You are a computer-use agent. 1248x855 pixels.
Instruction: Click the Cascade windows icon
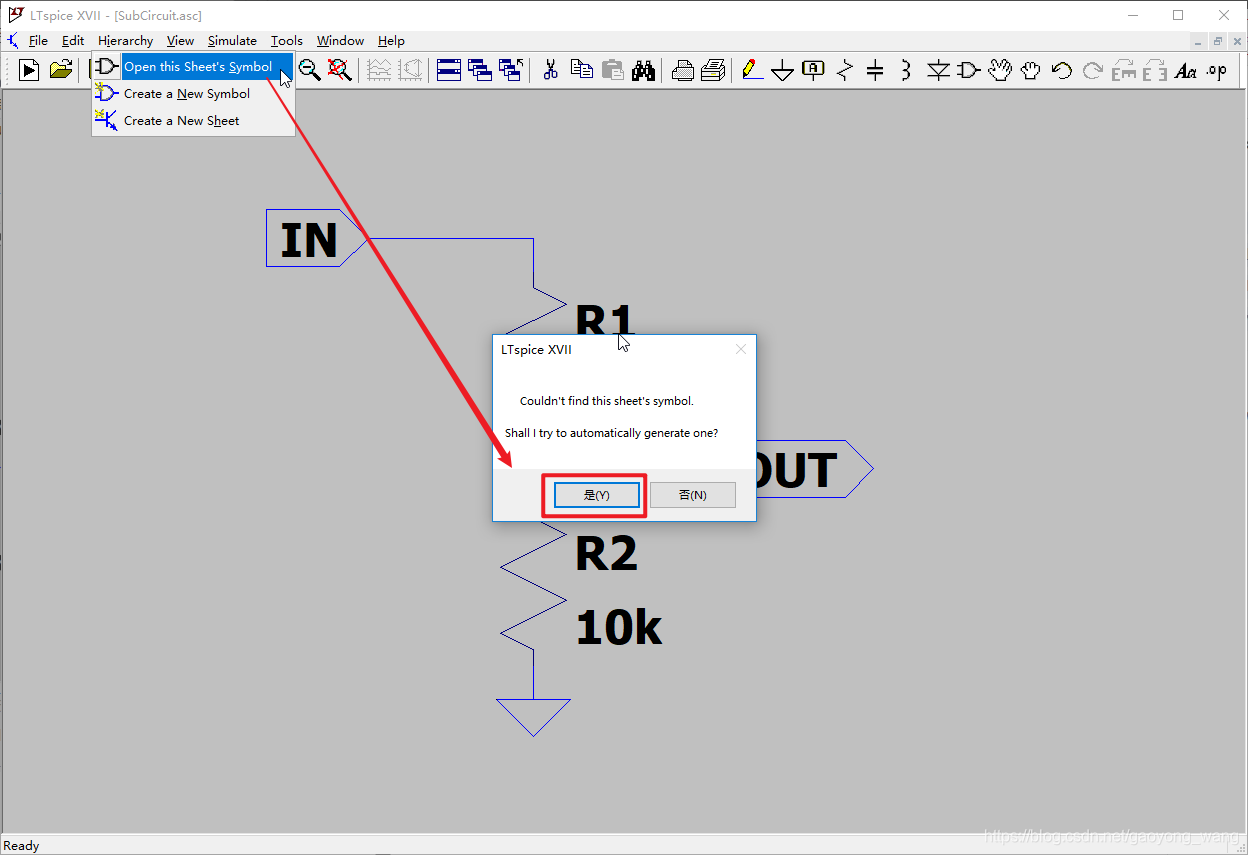coord(480,70)
